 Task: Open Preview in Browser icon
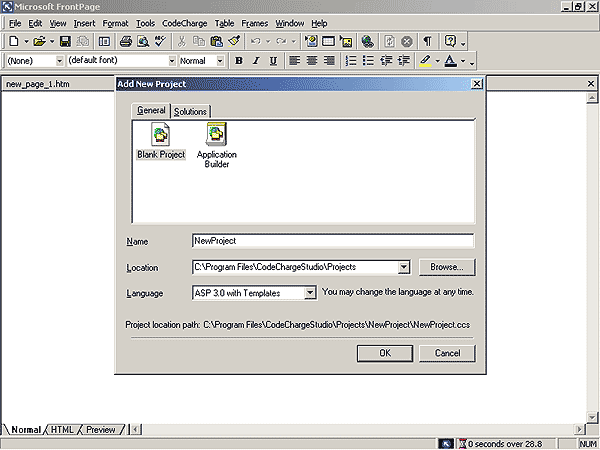pyautogui.click(x=143, y=41)
